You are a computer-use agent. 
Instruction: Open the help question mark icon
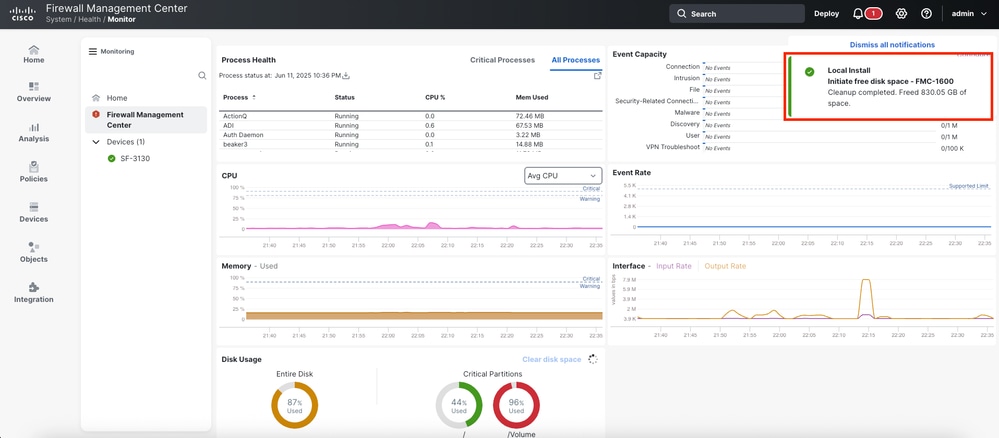click(x=926, y=13)
